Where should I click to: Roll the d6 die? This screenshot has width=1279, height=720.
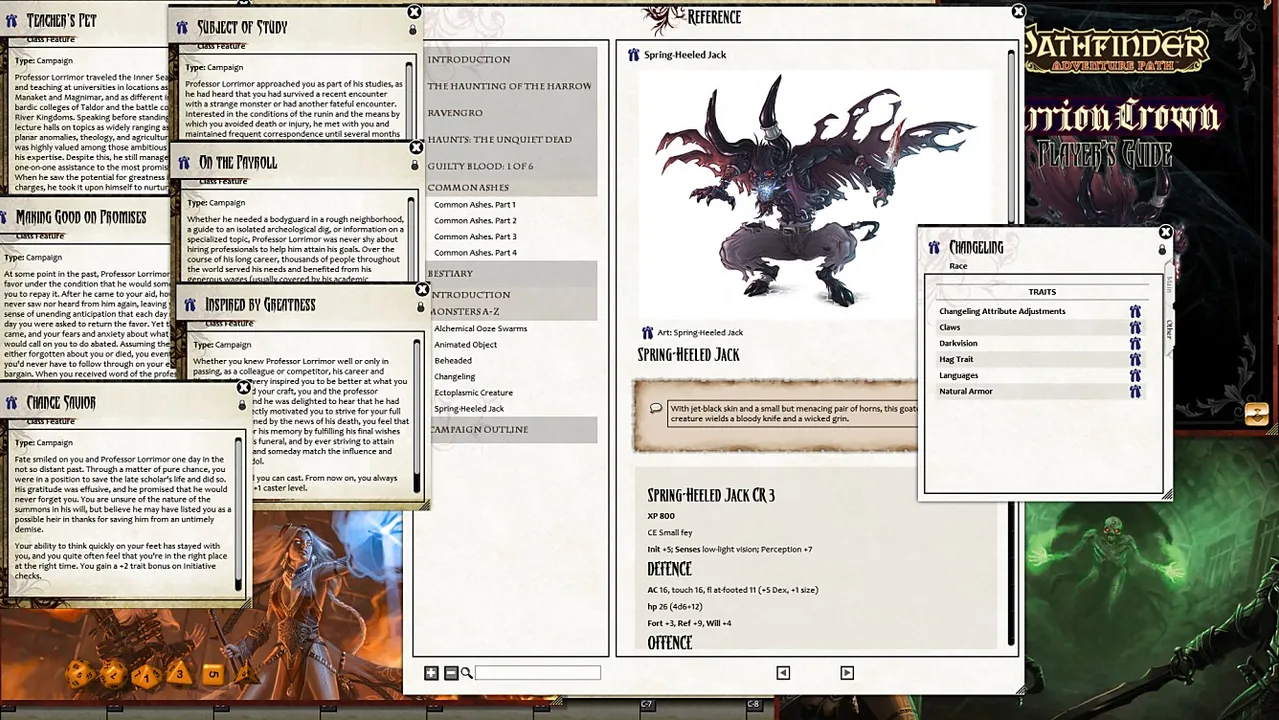[212, 674]
